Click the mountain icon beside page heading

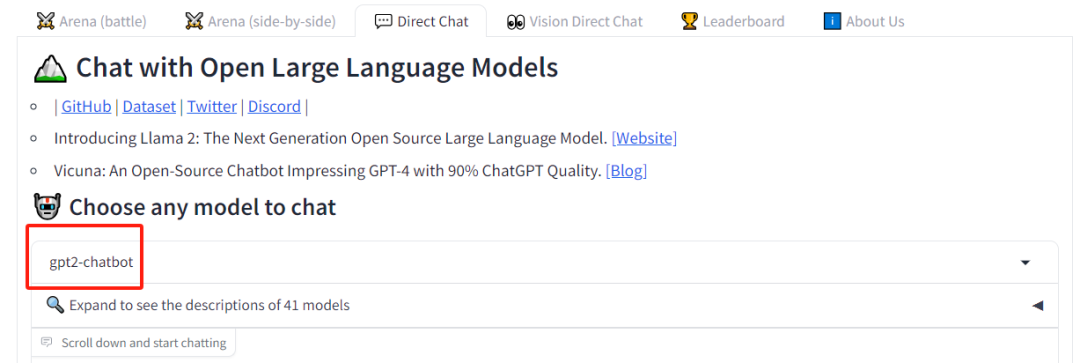pyautogui.click(x=50, y=68)
